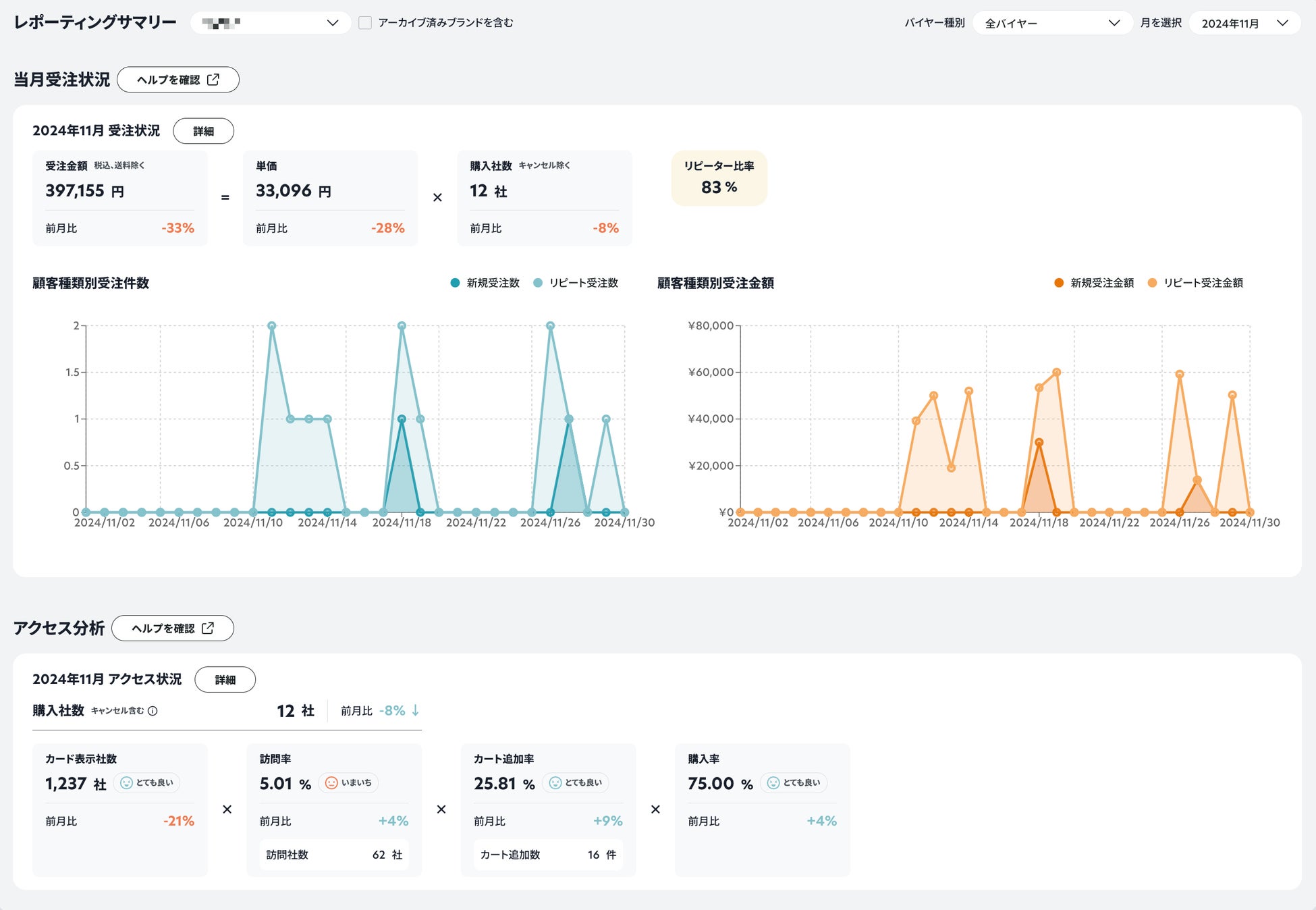Click external link icon in order status help button
The width and height of the screenshot is (1316, 910).
[x=213, y=80]
